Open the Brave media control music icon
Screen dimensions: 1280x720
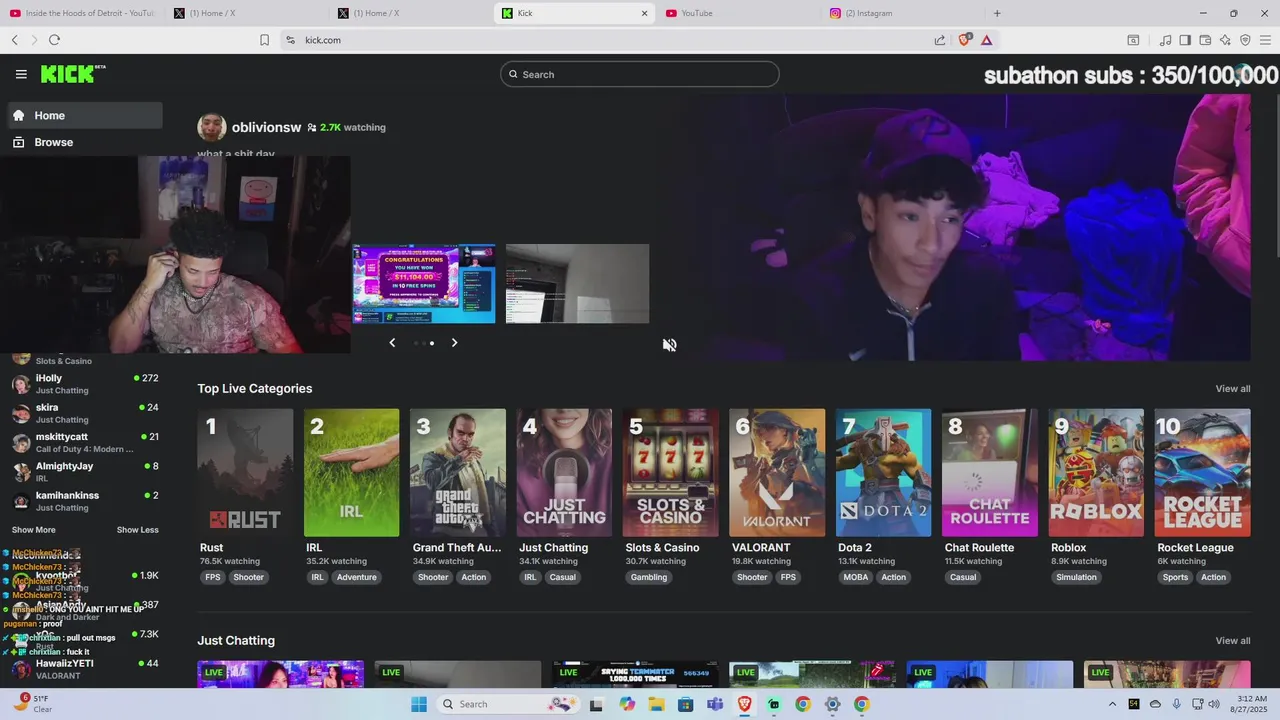click(x=1165, y=40)
